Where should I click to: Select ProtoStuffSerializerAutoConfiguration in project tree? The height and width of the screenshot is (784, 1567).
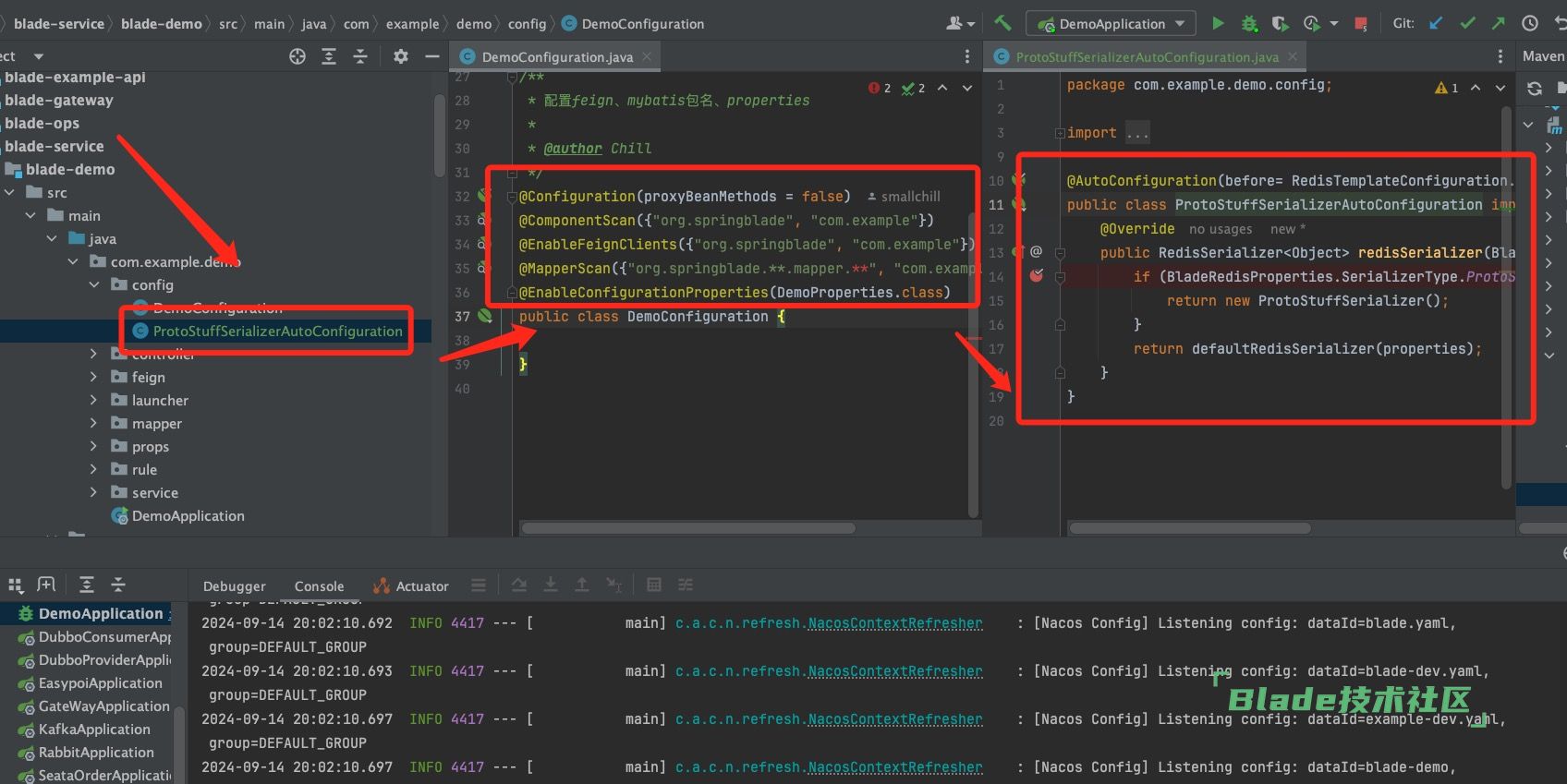tap(277, 331)
